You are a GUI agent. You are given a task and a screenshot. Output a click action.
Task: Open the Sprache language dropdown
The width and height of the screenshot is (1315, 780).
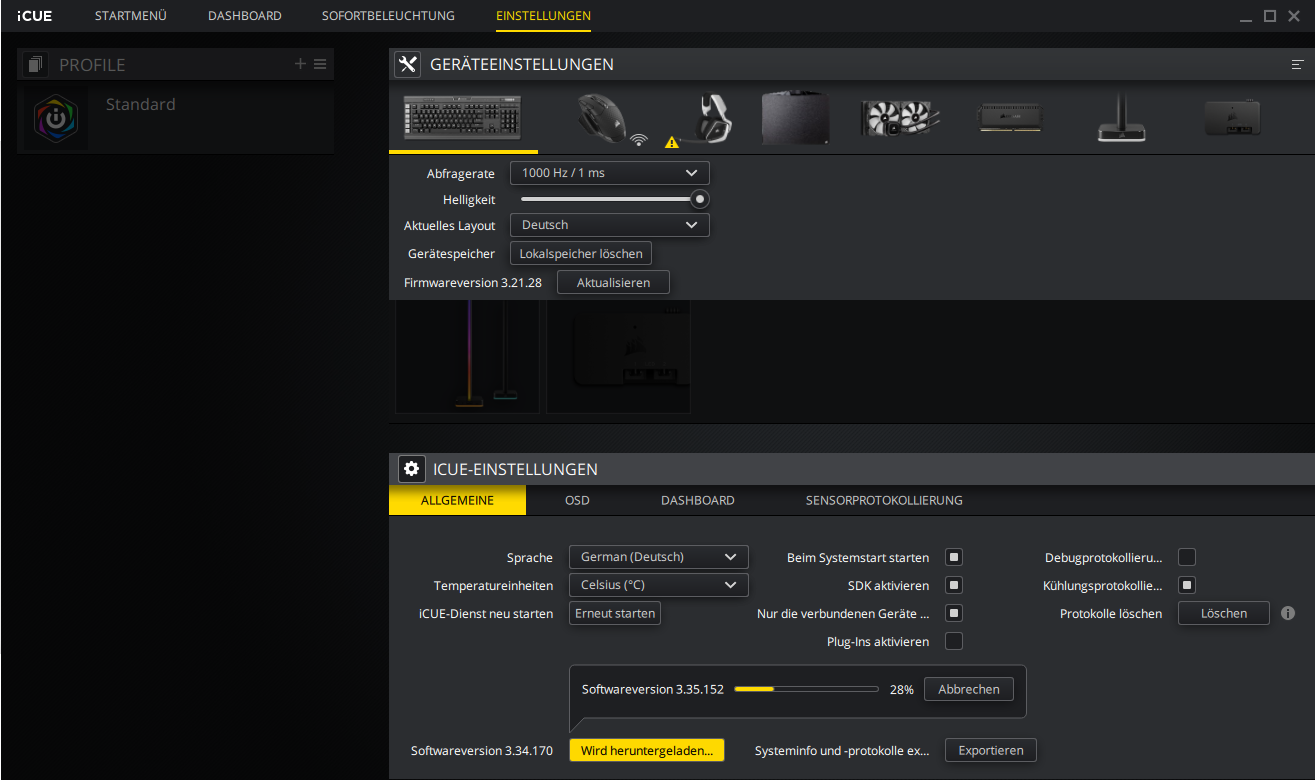click(x=658, y=557)
